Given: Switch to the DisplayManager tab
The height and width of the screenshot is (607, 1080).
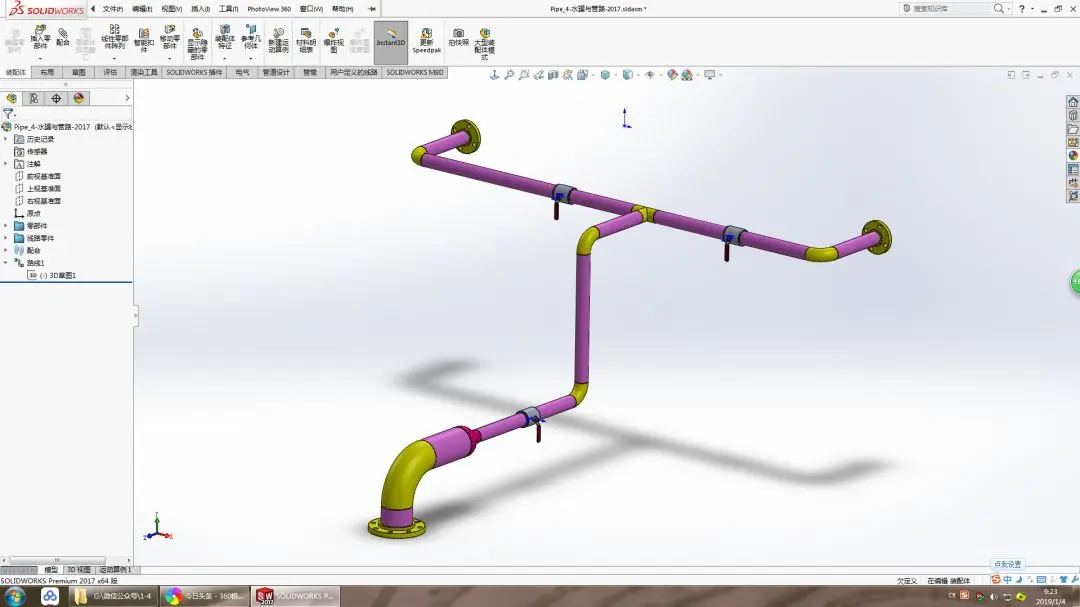Looking at the screenshot, I should pos(79,99).
